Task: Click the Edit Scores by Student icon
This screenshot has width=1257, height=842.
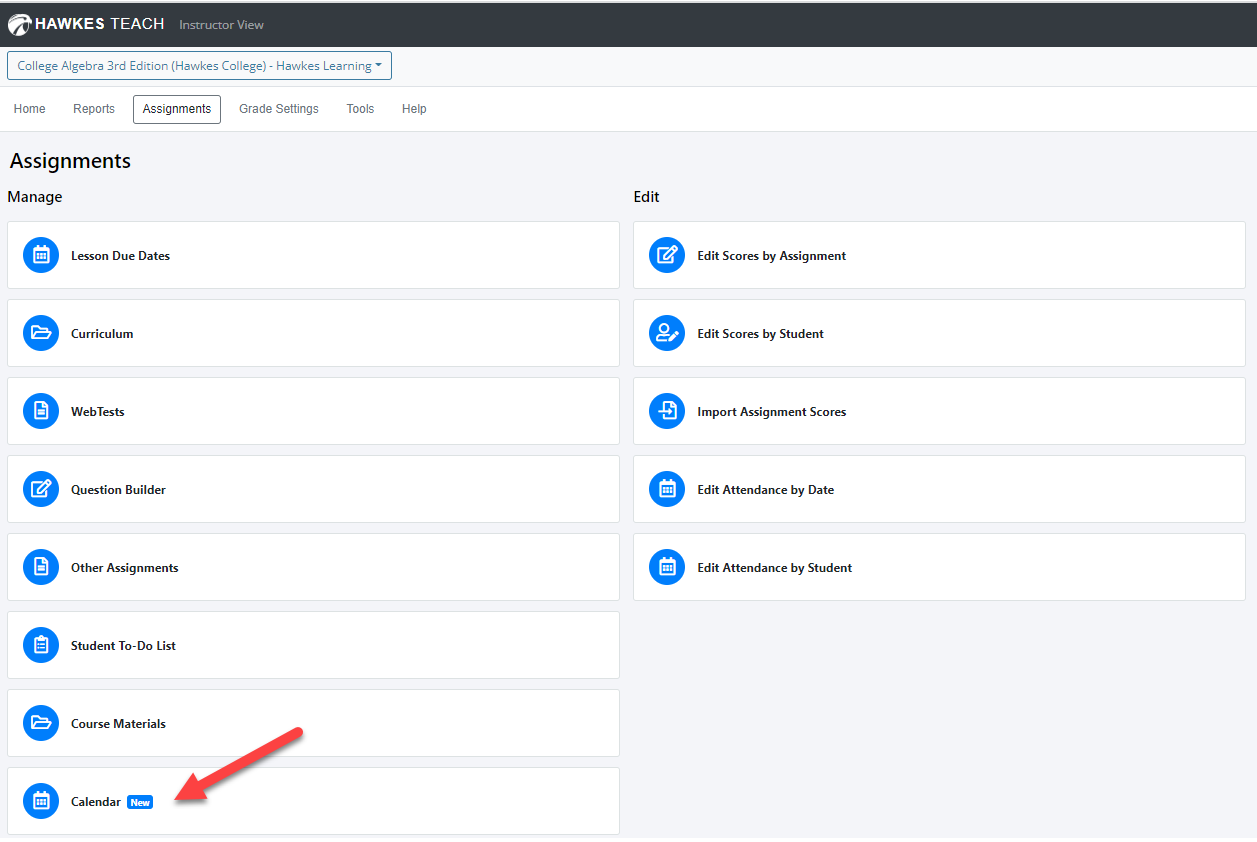Action: point(667,334)
